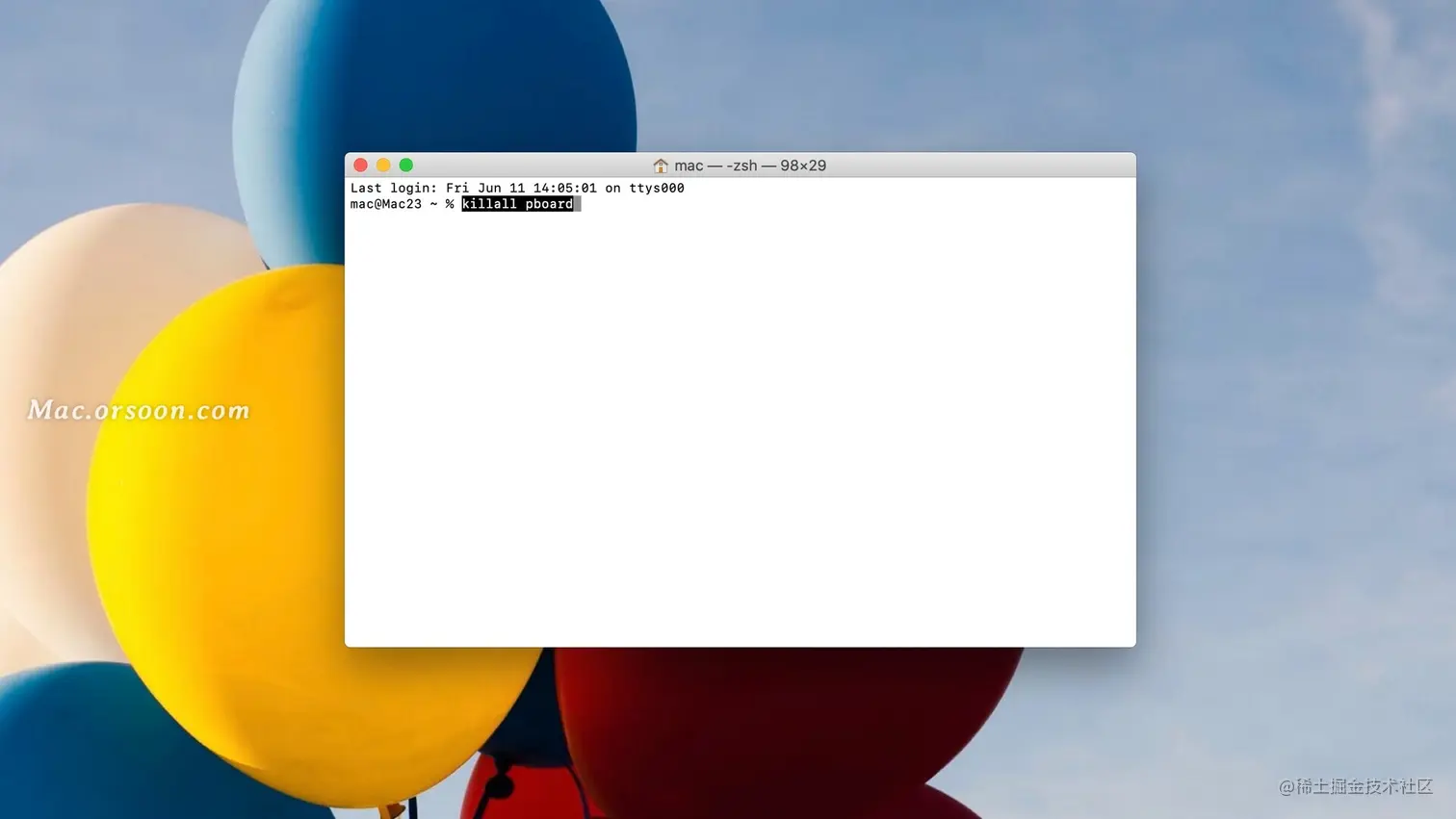Image resolution: width=1456 pixels, height=819 pixels.
Task: Place cursor at the terminal cursor block
Action: click(578, 204)
